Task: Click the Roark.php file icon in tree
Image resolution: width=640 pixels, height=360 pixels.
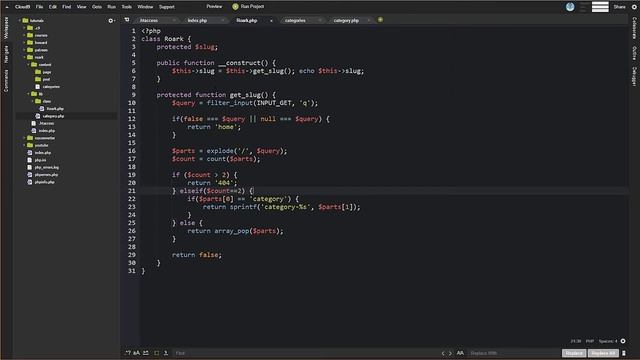Action: [x=42, y=109]
